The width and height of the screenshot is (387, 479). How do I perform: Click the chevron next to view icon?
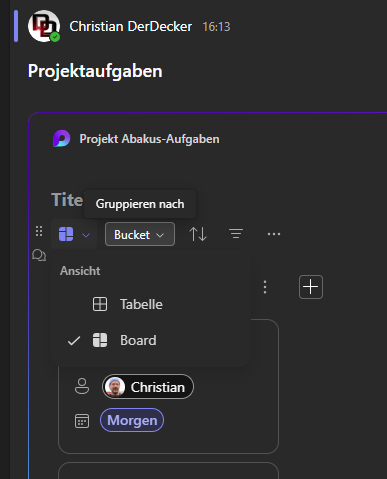[86, 235]
